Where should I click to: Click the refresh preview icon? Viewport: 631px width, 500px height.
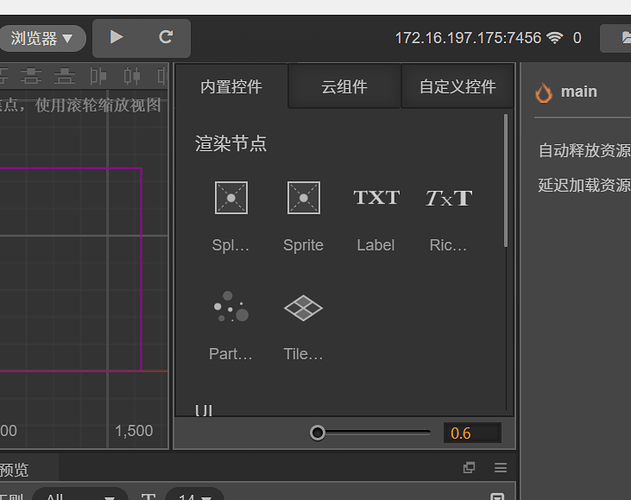[166, 37]
